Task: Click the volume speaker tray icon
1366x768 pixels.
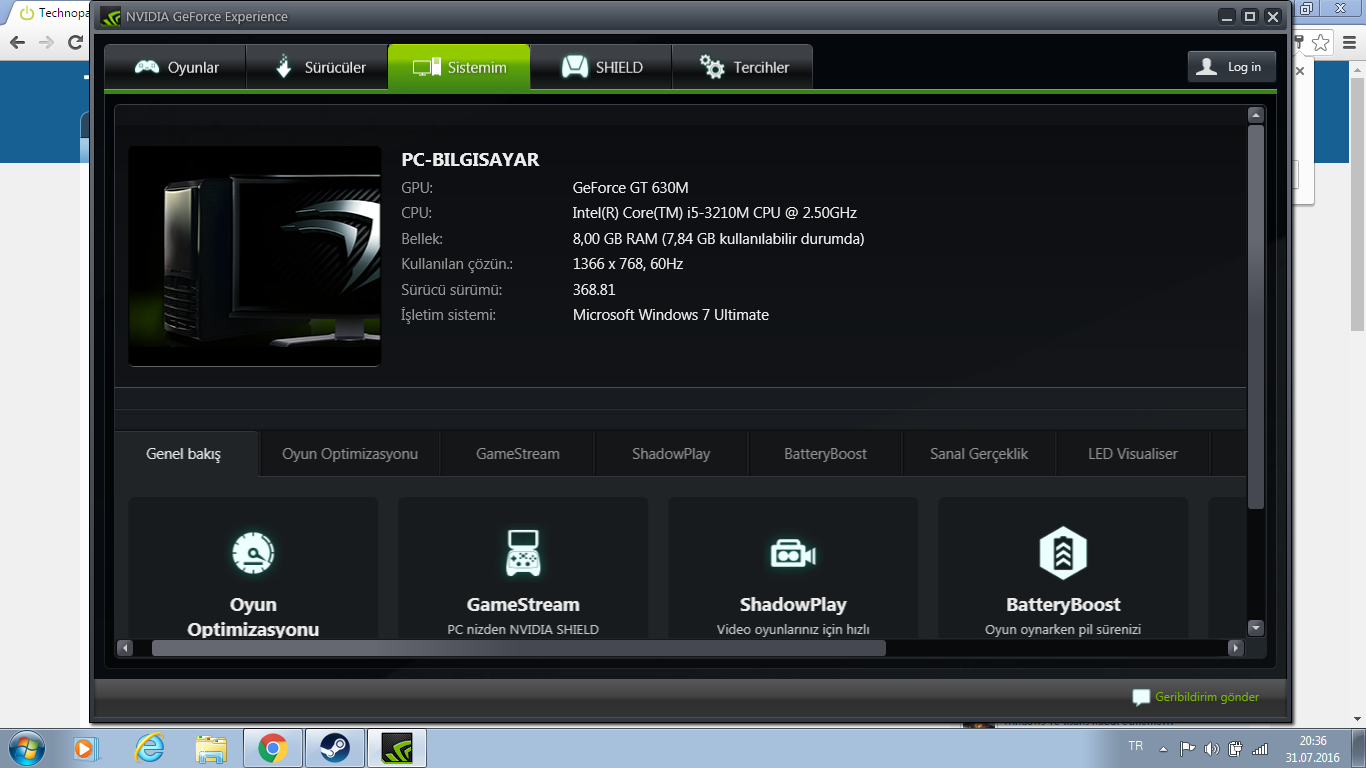Action: tap(1212, 748)
